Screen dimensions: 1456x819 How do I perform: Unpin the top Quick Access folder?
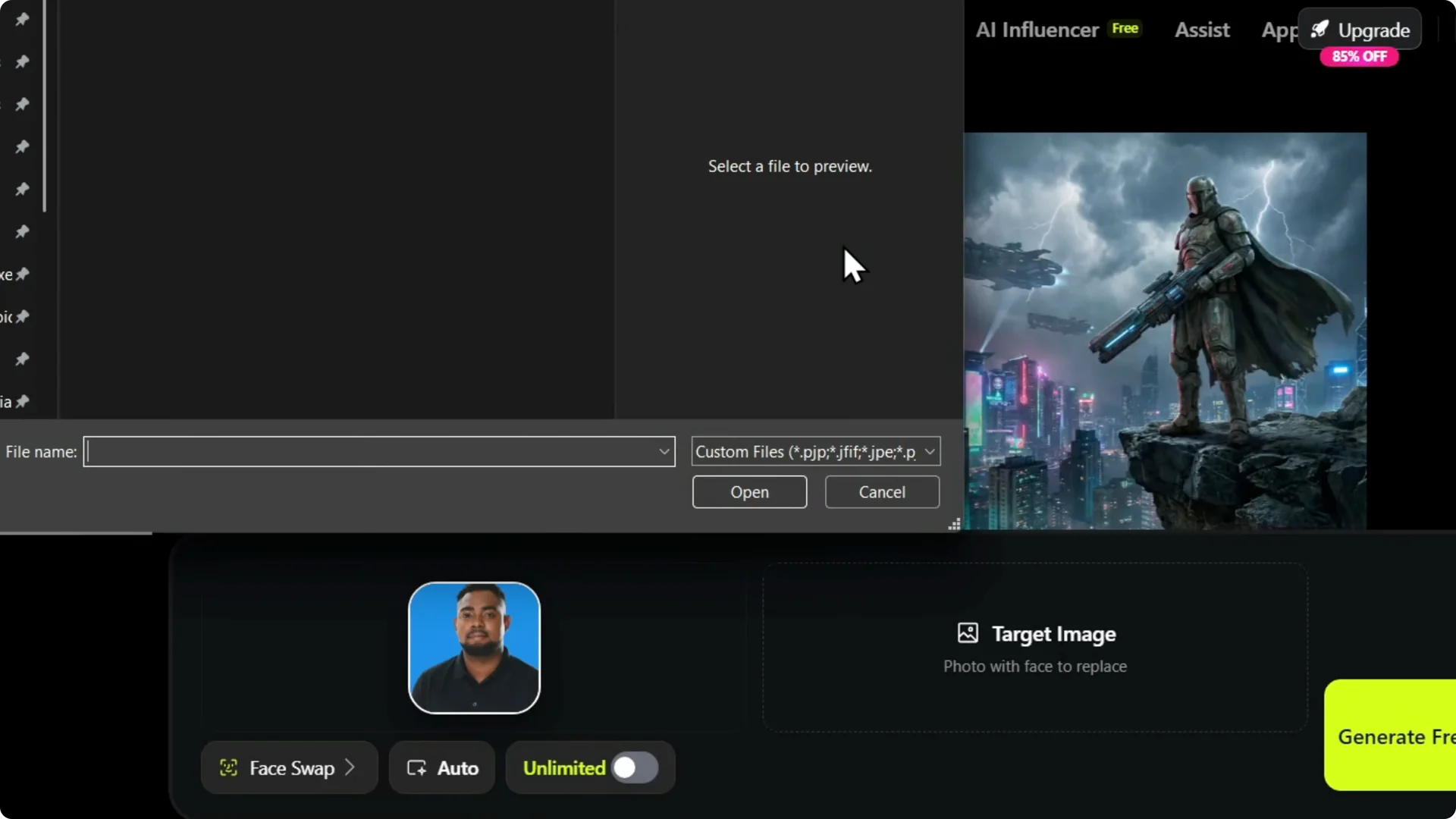tap(22, 19)
